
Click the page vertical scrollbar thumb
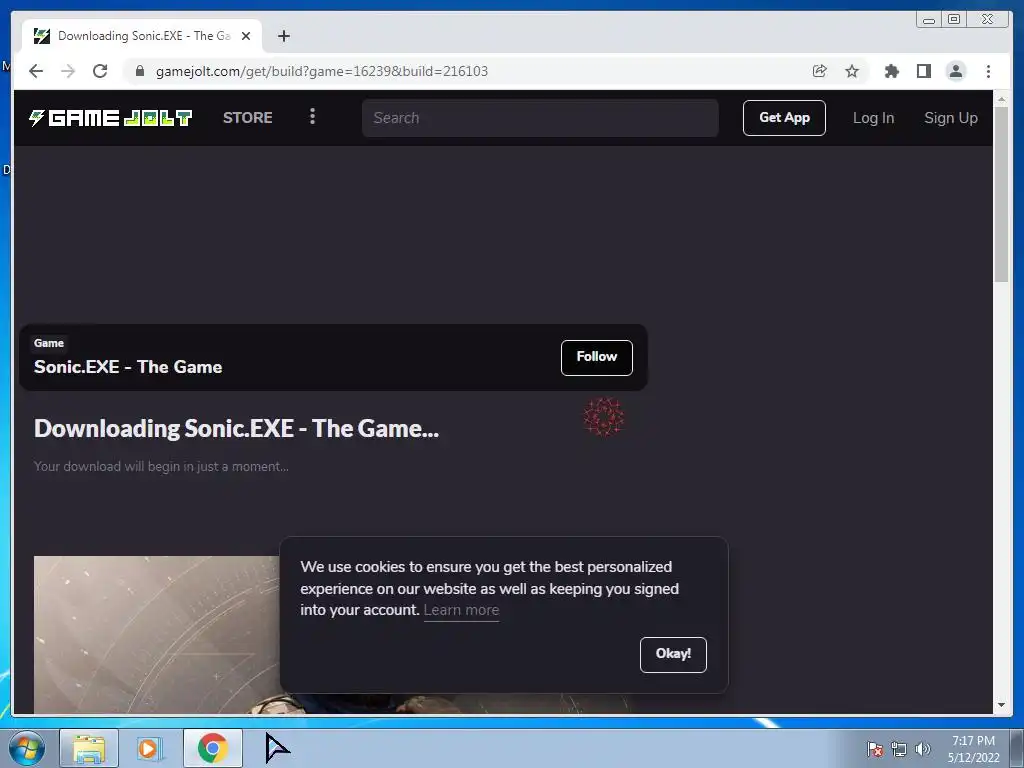coord(1001,195)
